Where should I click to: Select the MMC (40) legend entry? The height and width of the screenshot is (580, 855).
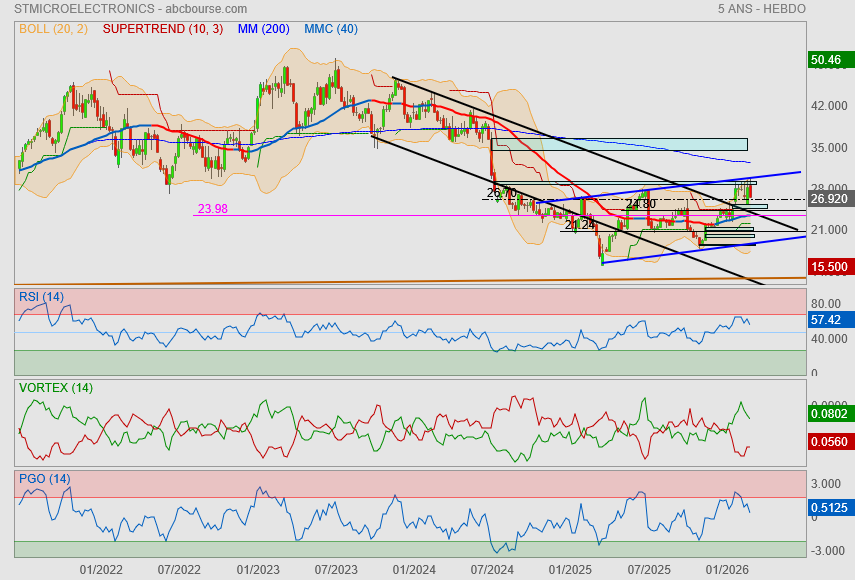click(330, 29)
